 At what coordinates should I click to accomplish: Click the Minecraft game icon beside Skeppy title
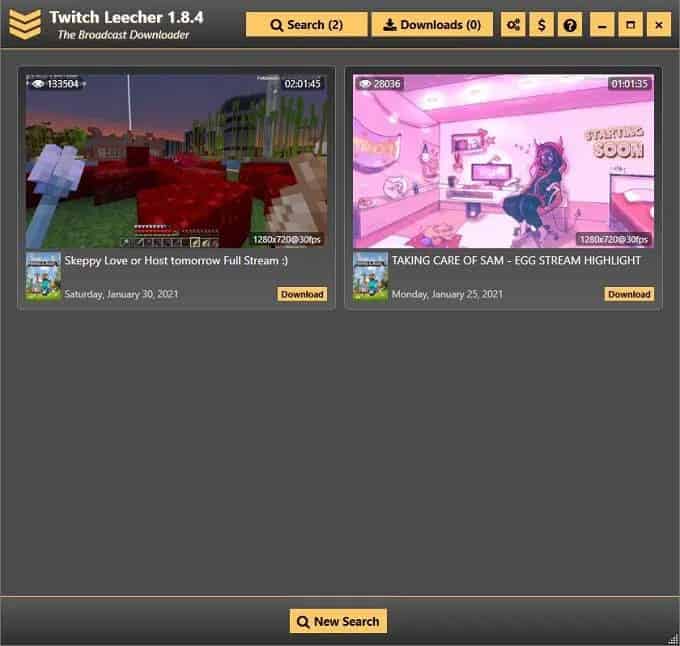pyautogui.click(x=43, y=277)
